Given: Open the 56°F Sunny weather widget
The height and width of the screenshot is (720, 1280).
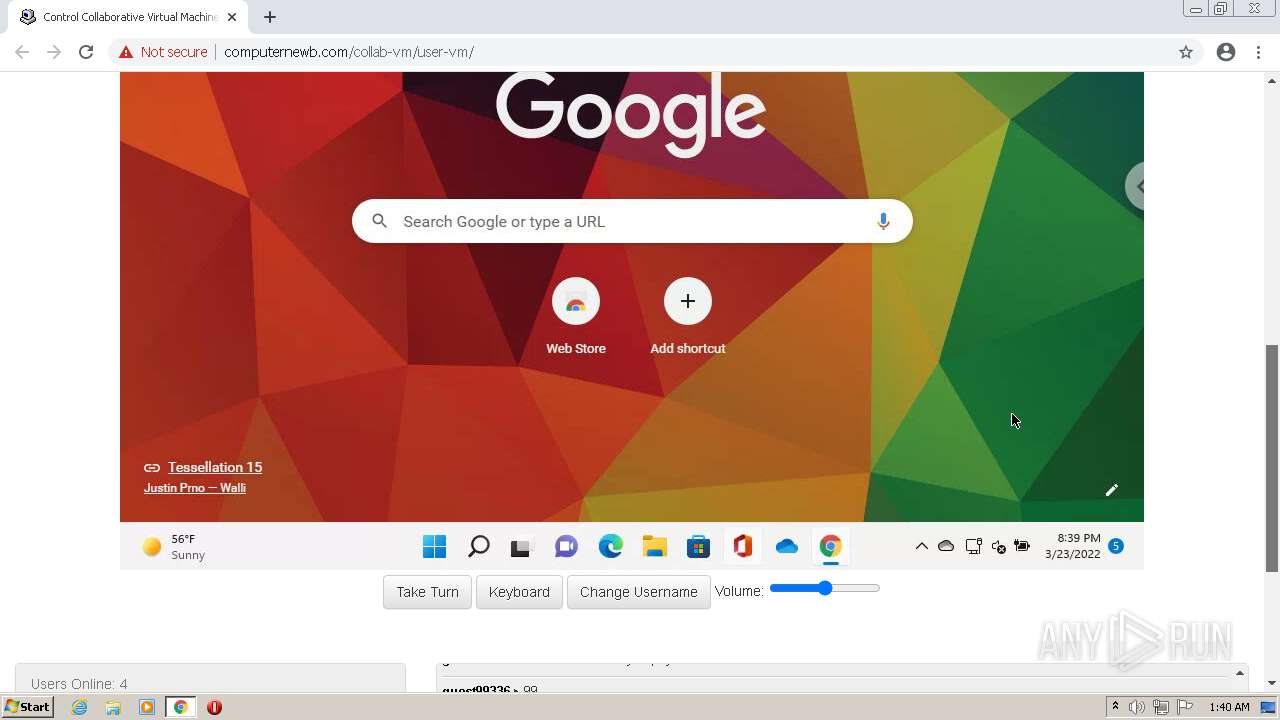Looking at the screenshot, I should click(x=174, y=546).
